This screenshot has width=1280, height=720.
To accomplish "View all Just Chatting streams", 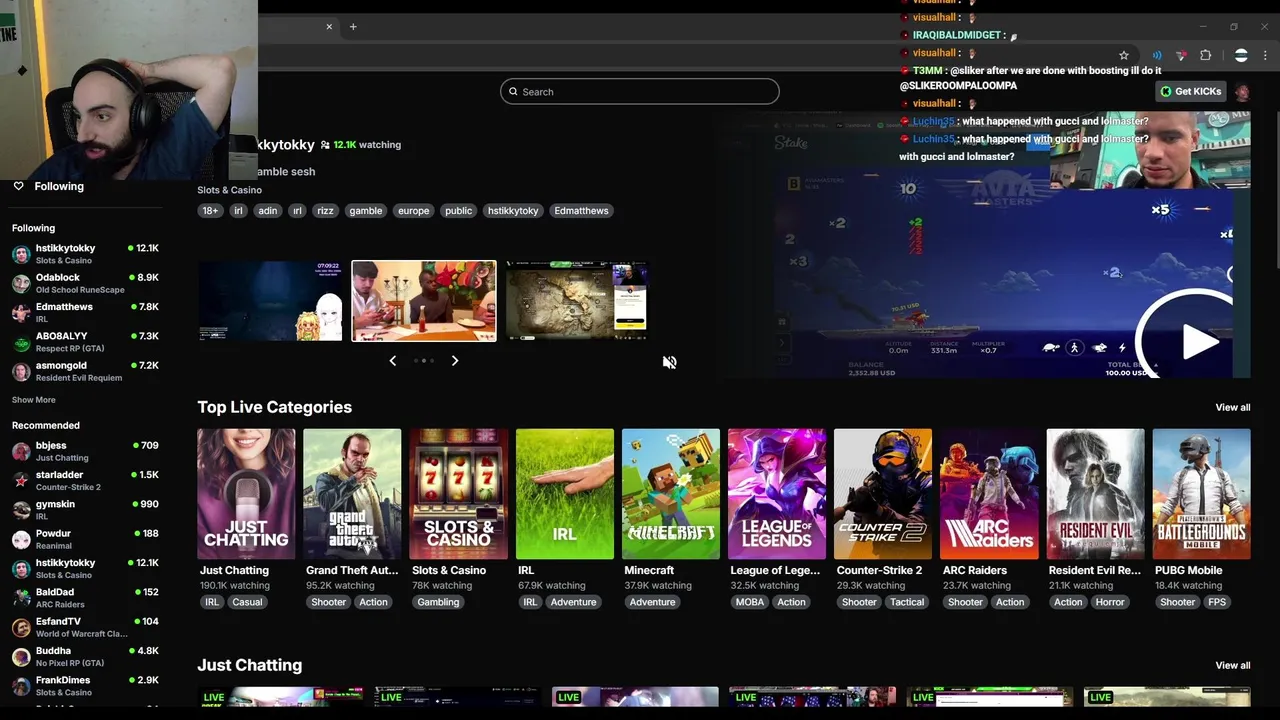I will coord(1232,665).
